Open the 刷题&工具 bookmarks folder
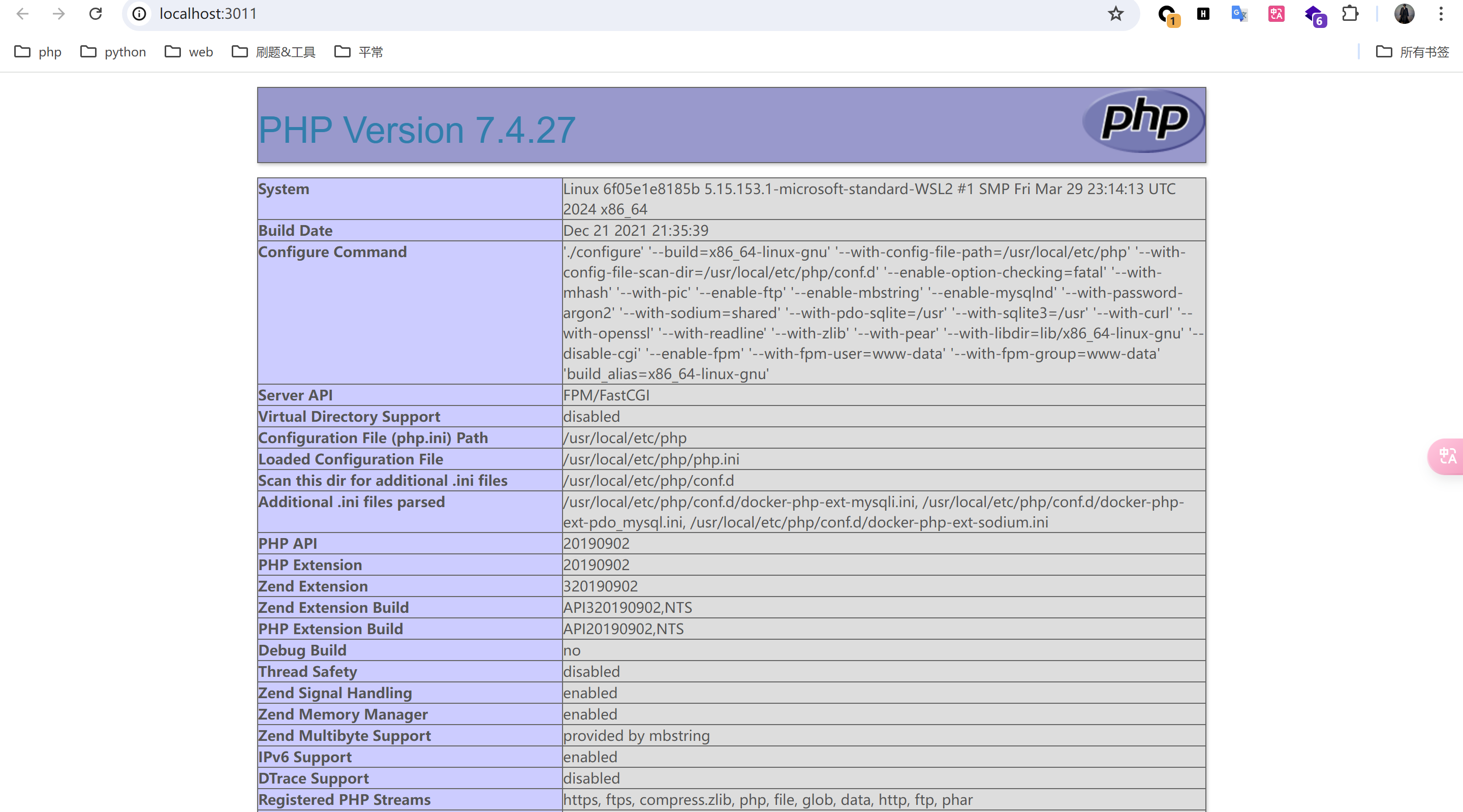 click(273, 52)
